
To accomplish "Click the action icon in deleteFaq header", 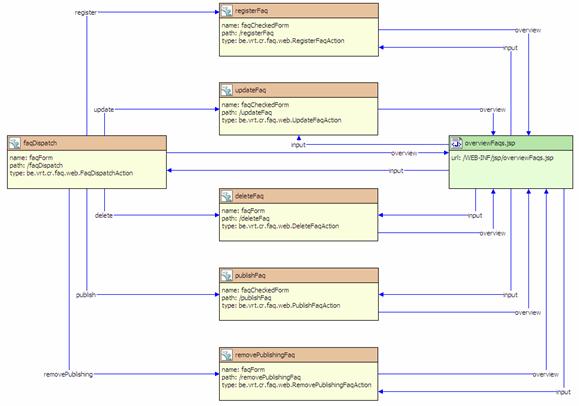I will coord(226,196).
